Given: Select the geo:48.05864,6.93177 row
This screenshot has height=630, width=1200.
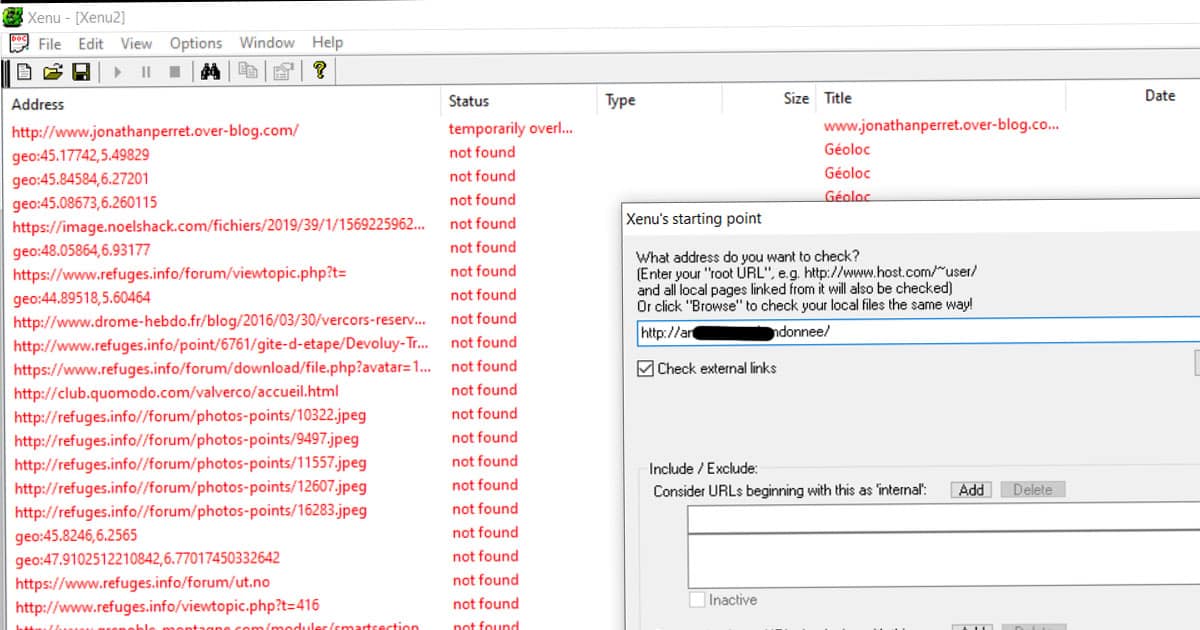Looking at the screenshot, I should [x=82, y=249].
